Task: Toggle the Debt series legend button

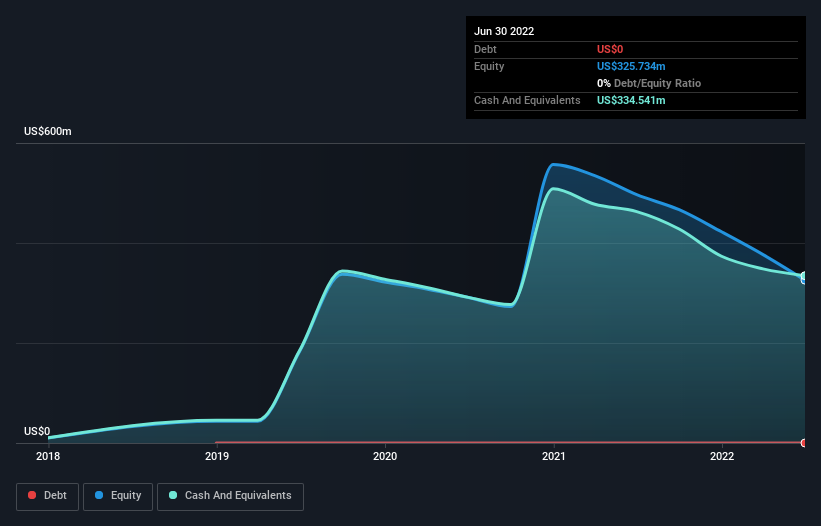Action: coord(48,496)
